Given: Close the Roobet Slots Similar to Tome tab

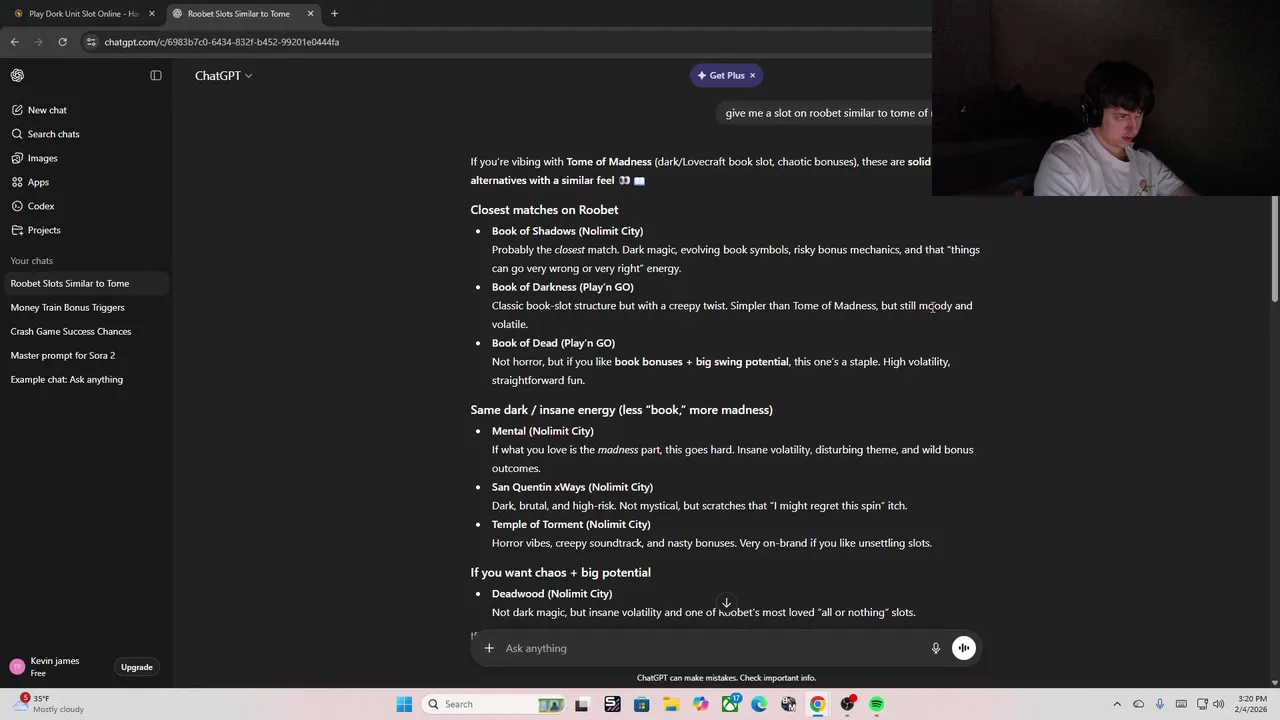Looking at the screenshot, I should click(x=310, y=13).
